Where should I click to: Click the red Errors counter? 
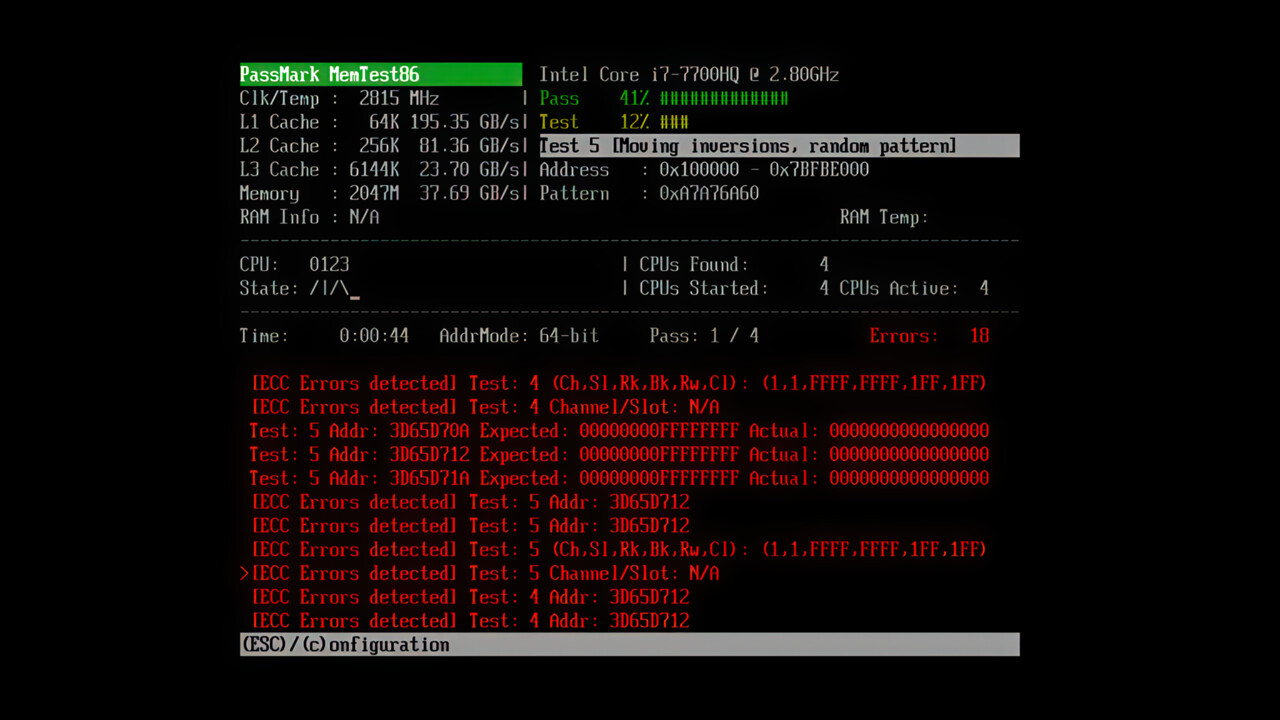[x=930, y=336]
